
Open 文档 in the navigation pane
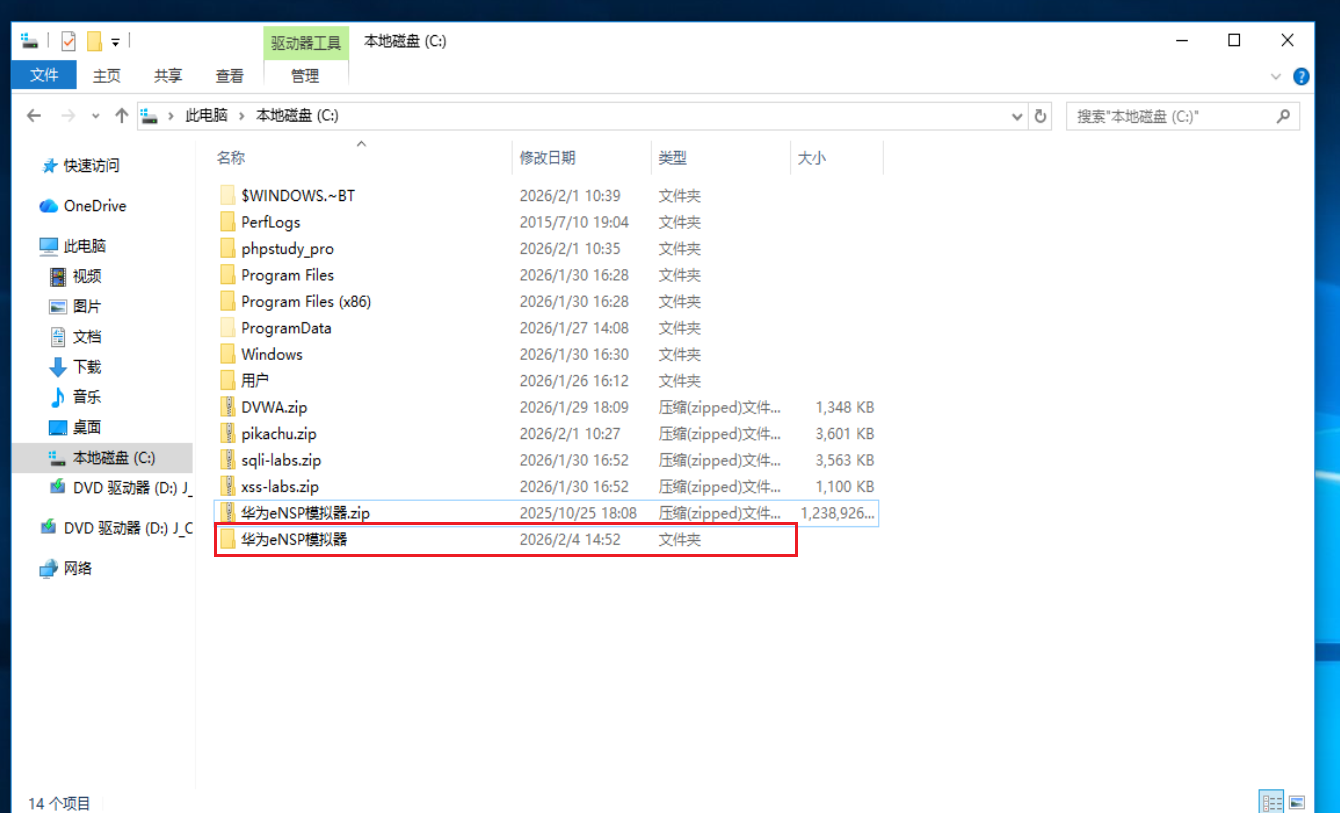click(75, 336)
